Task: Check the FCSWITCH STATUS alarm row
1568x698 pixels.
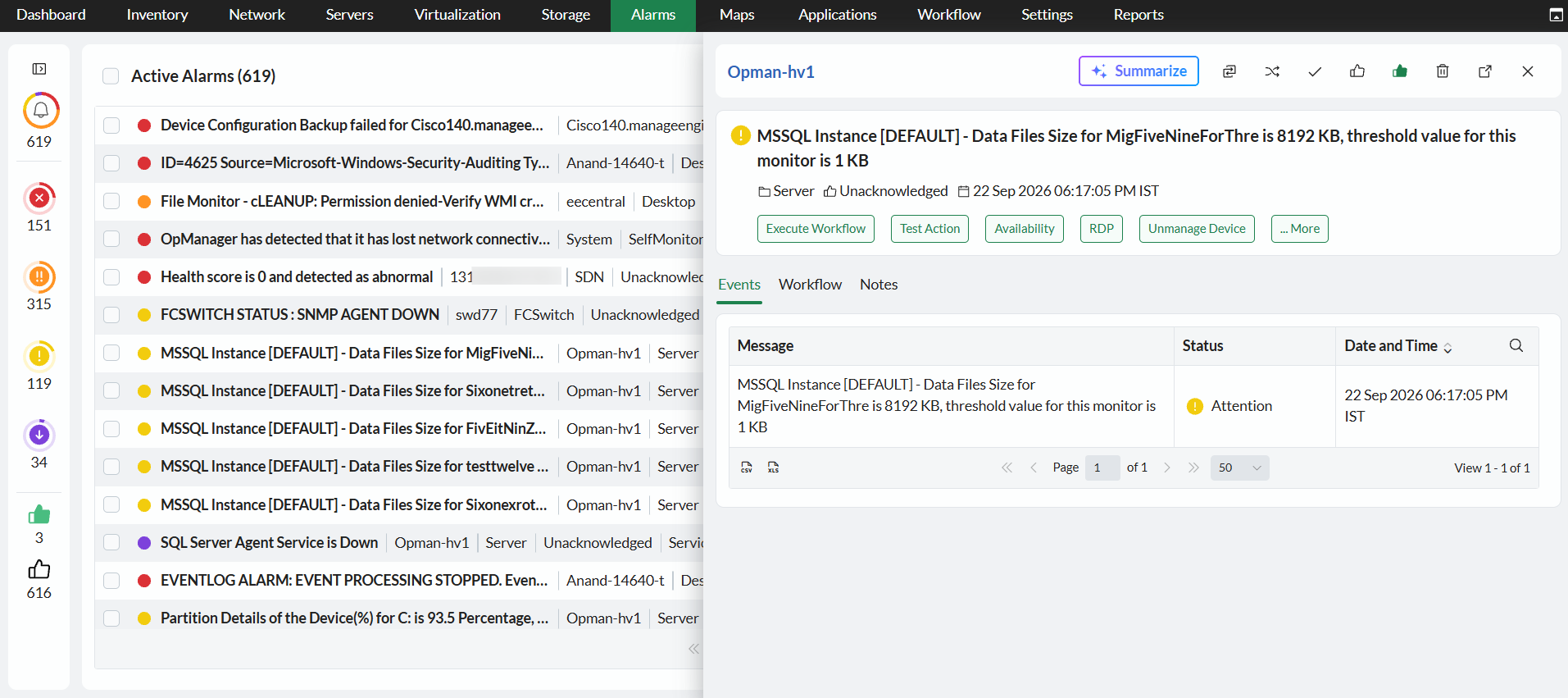Action: point(111,315)
